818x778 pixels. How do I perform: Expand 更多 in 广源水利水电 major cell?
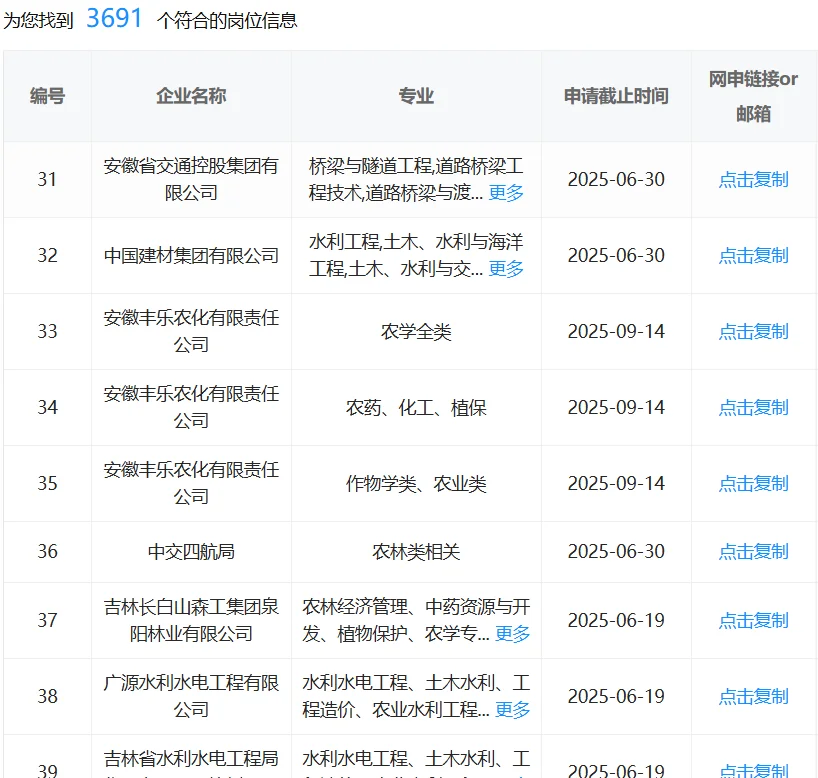513,710
